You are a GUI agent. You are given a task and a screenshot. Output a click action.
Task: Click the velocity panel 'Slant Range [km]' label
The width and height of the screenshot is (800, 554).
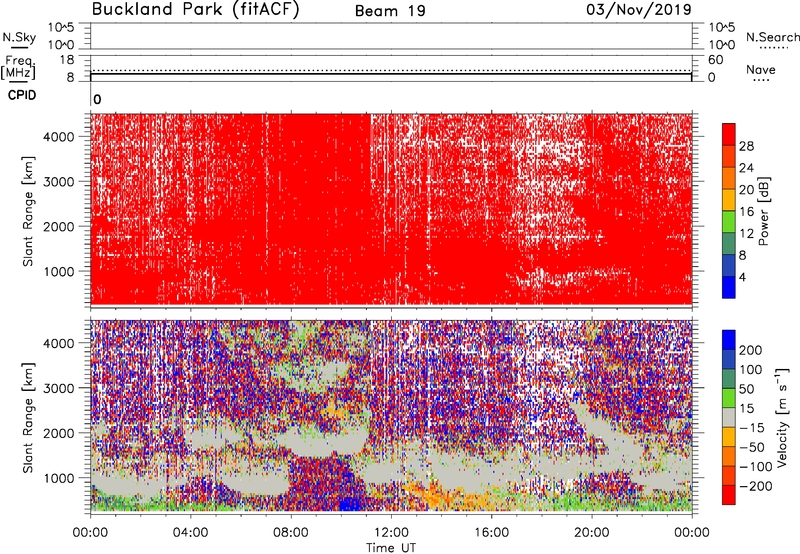[28, 417]
